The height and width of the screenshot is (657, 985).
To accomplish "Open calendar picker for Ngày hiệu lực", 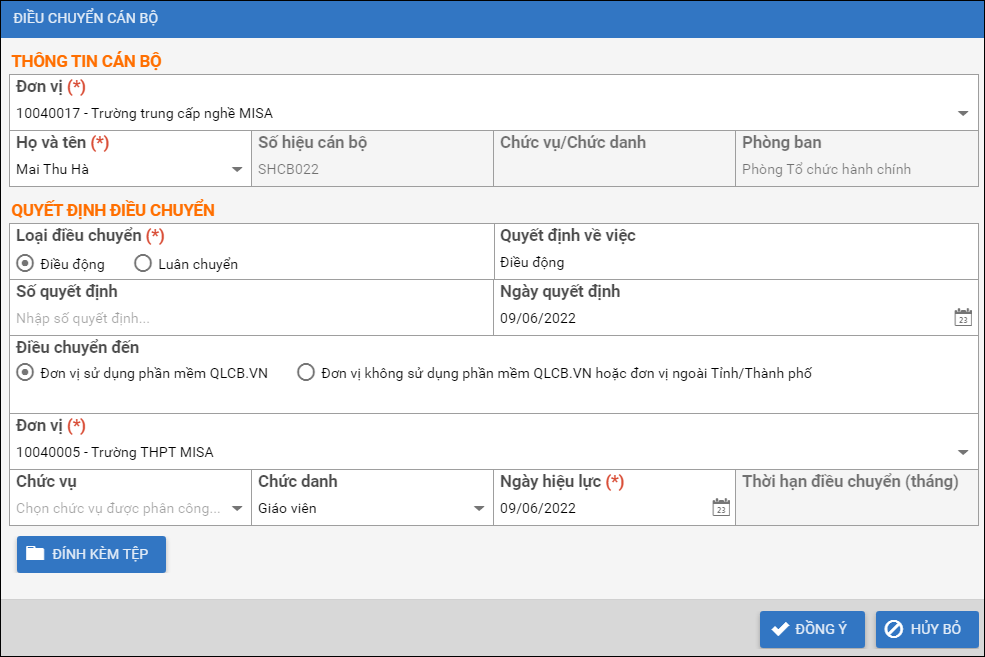I will click(720, 508).
